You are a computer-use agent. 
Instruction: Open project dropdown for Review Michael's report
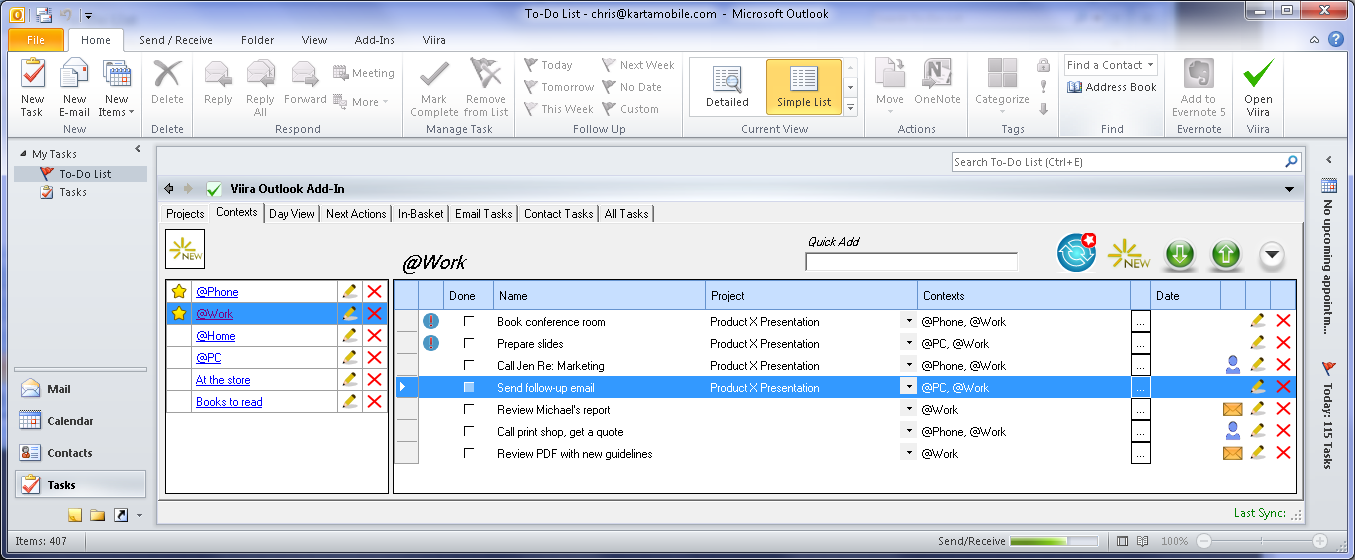click(x=908, y=409)
